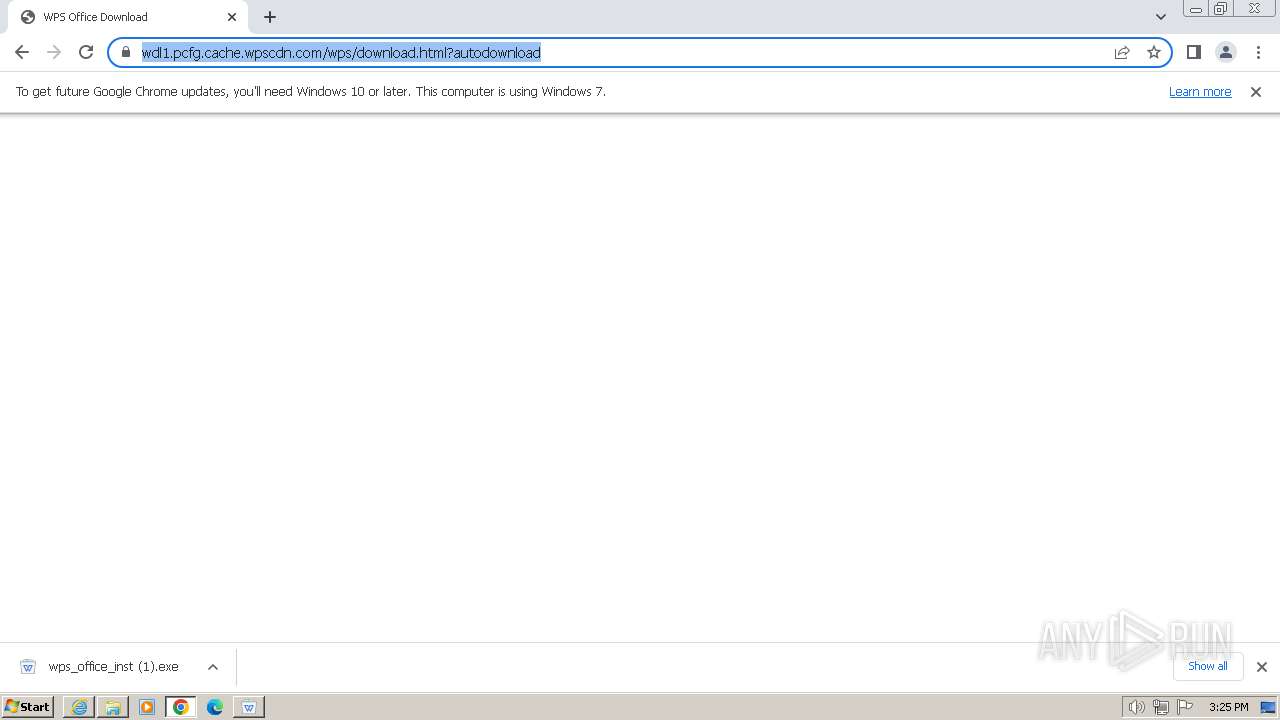The height and width of the screenshot is (720, 1280).
Task: Close the WPS Office Download tab
Action: (232, 17)
